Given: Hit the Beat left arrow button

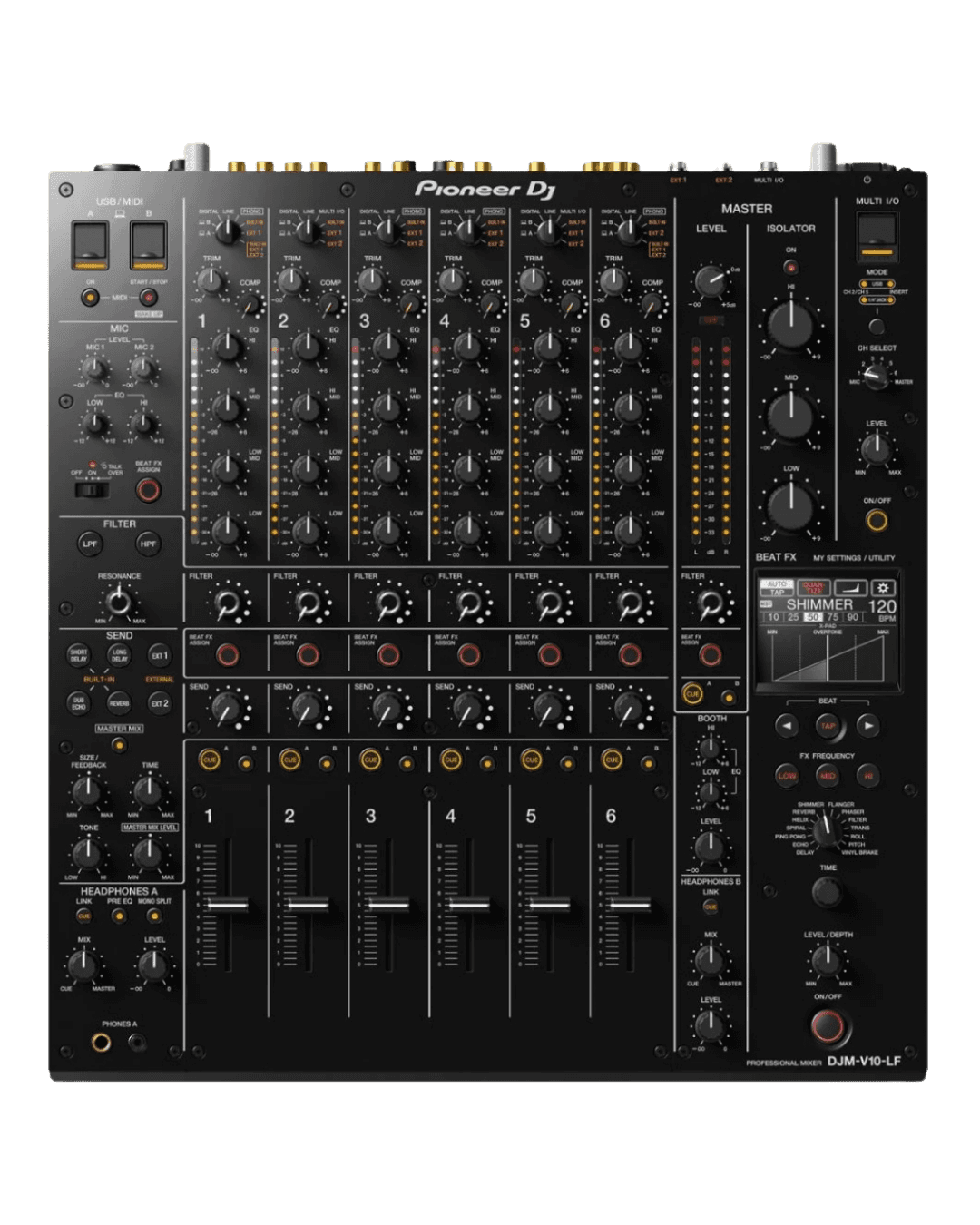Looking at the screenshot, I should pos(787,725).
